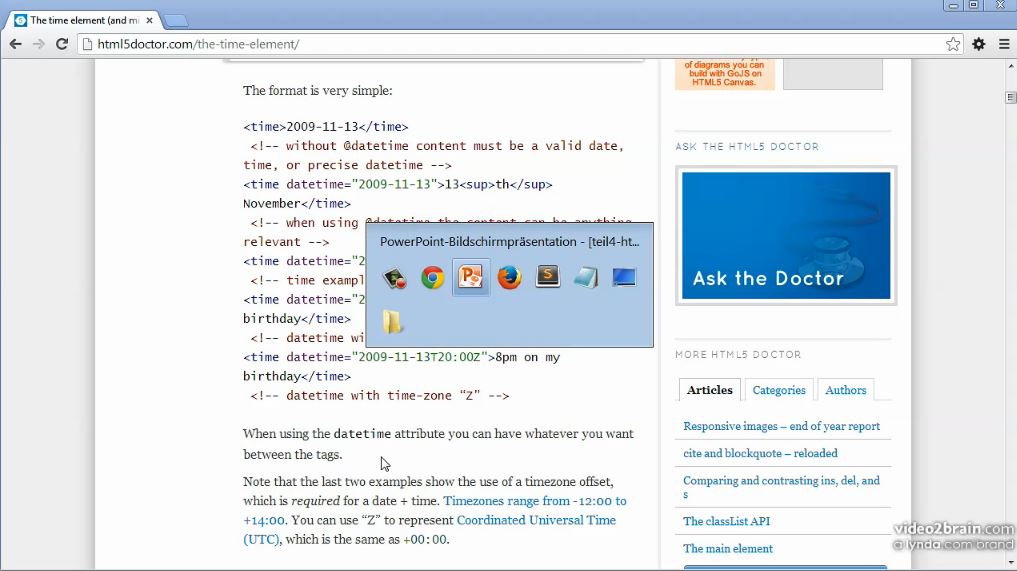Open 'The main element' article

(728, 548)
